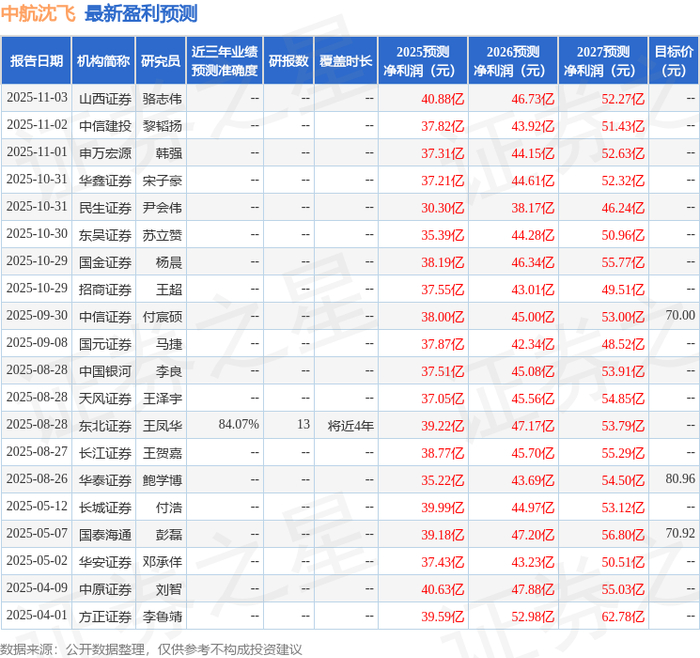Select the 华鑫证券 institution cell
The height and width of the screenshot is (658, 700).
(105, 180)
